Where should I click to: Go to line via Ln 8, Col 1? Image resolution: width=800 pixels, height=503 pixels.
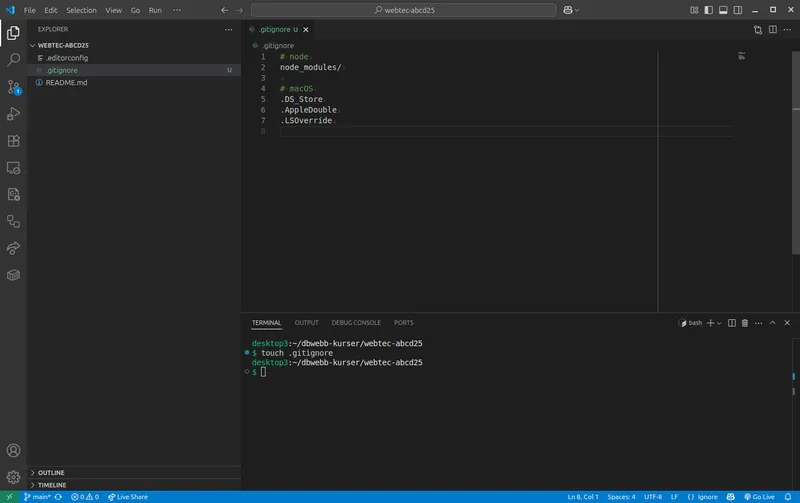coord(583,497)
